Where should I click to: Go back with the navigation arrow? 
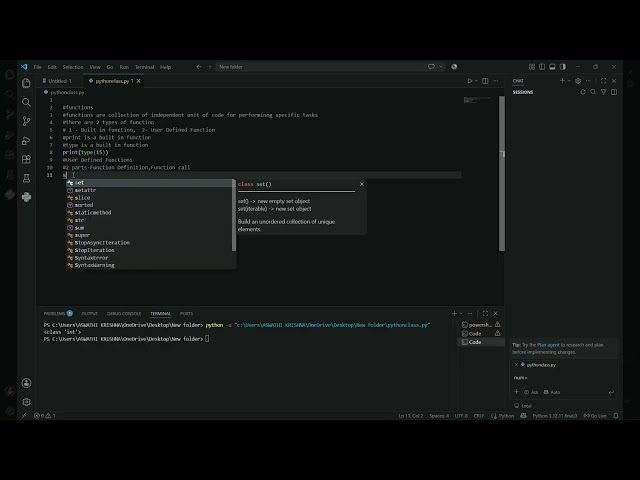[199, 67]
